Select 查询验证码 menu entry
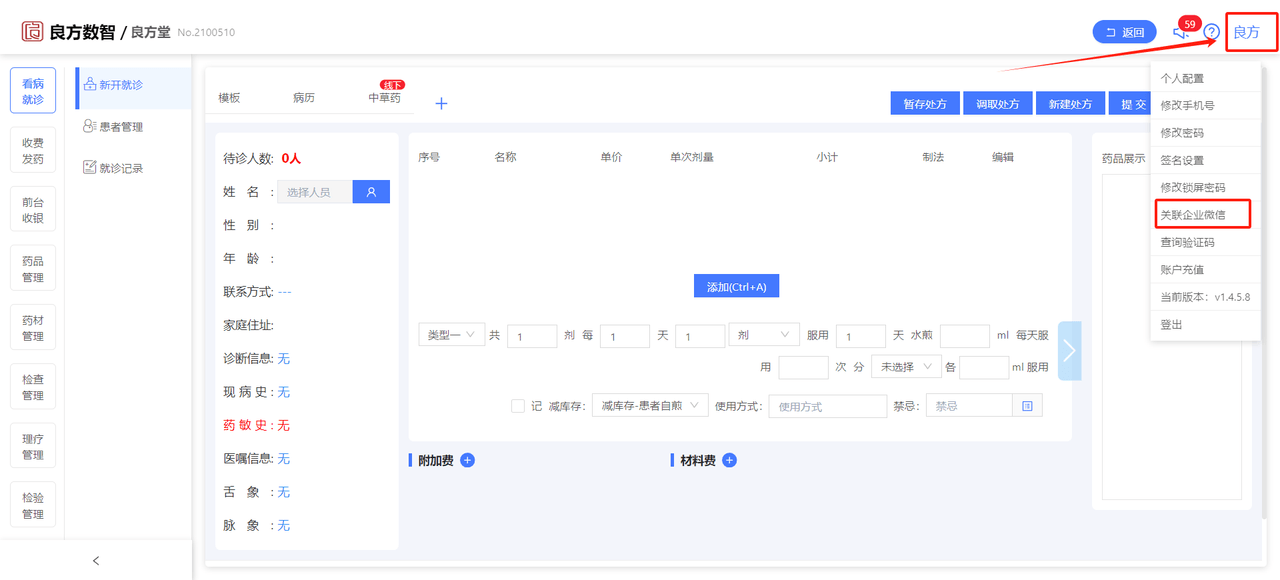The height and width of the screenshot is (580, 1280). click(x=1205, y=242)
